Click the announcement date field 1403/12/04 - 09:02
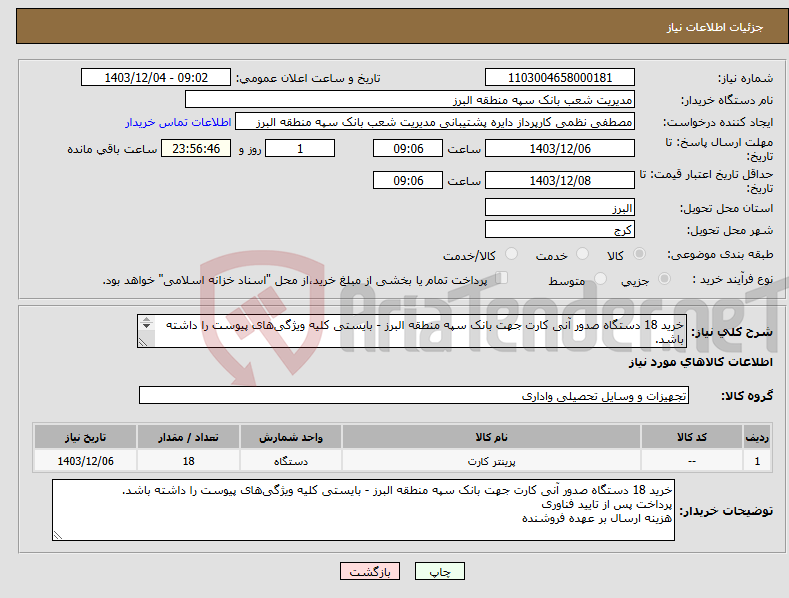The image size is (789, 598). tap(156, 78)
